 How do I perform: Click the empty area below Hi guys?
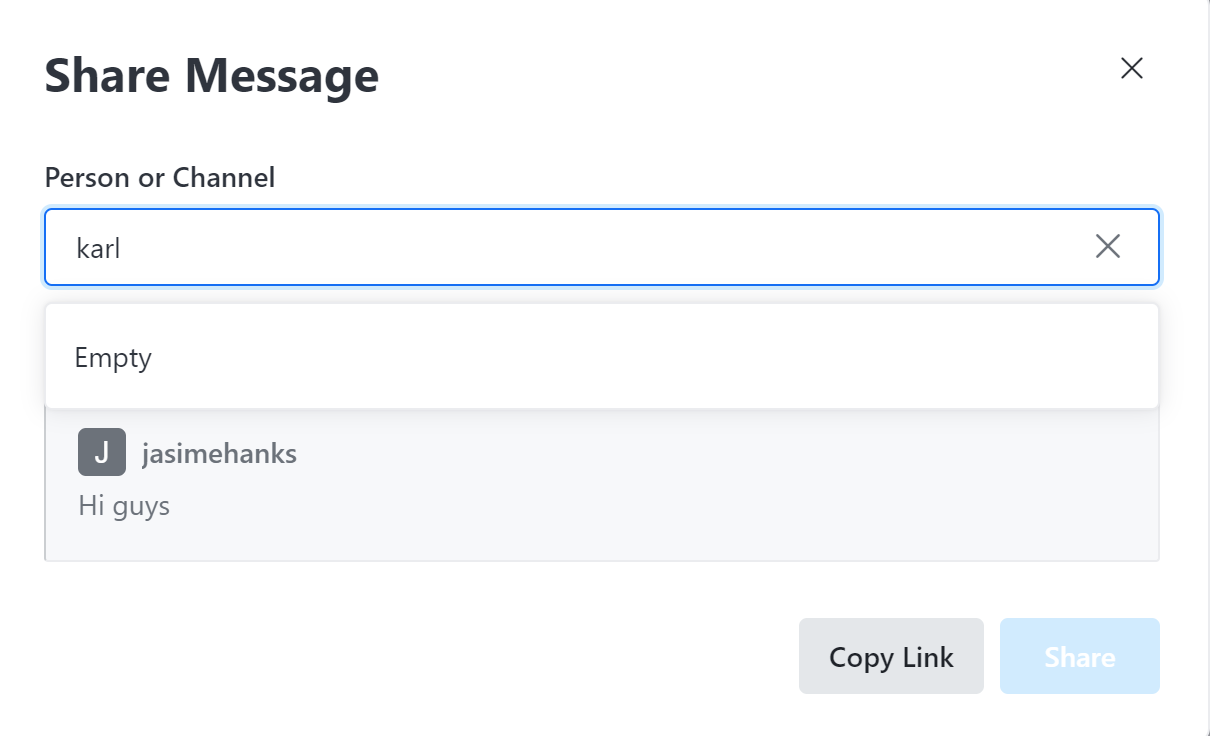600,542
